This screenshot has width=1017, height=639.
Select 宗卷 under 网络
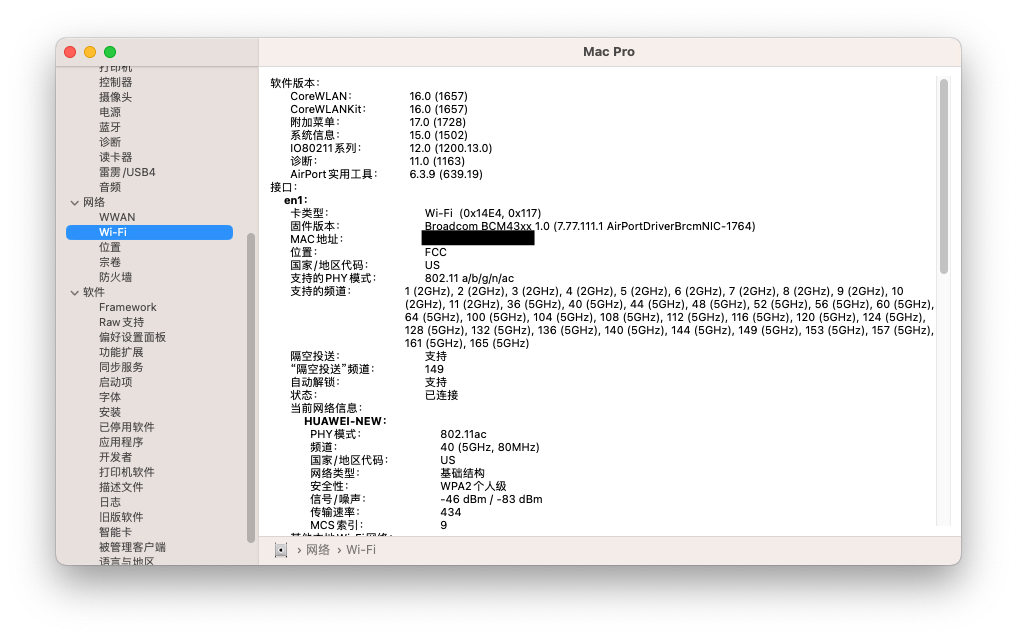point(110,262)
